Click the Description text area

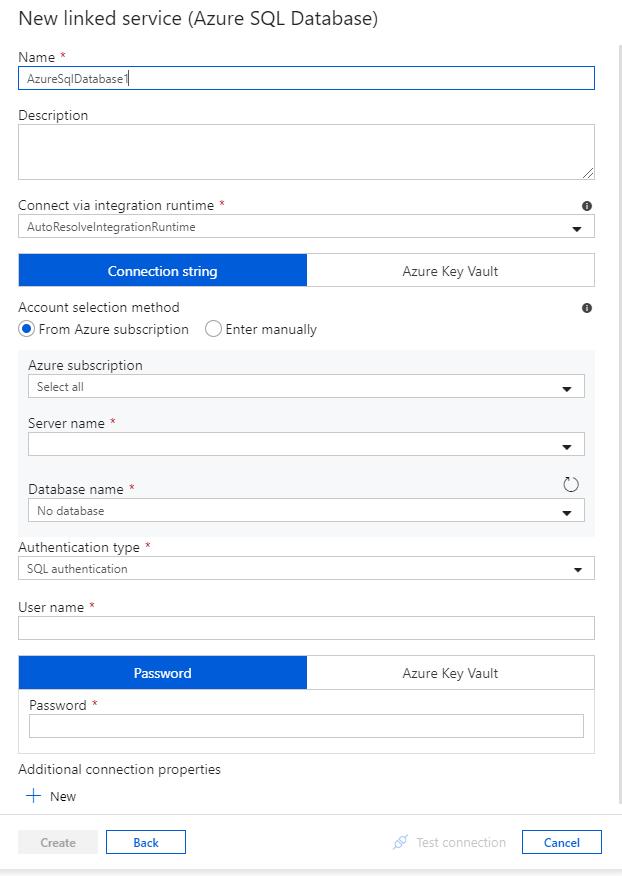306,152
